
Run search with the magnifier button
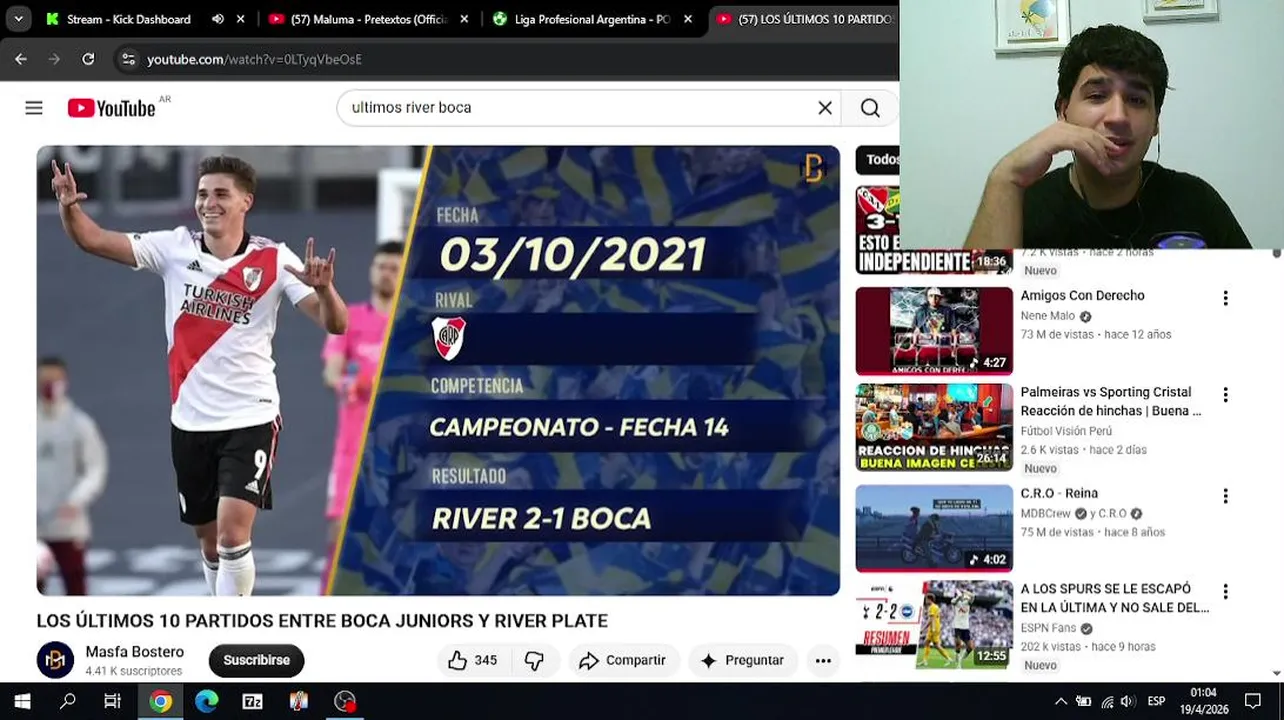[x=870, y=108]
